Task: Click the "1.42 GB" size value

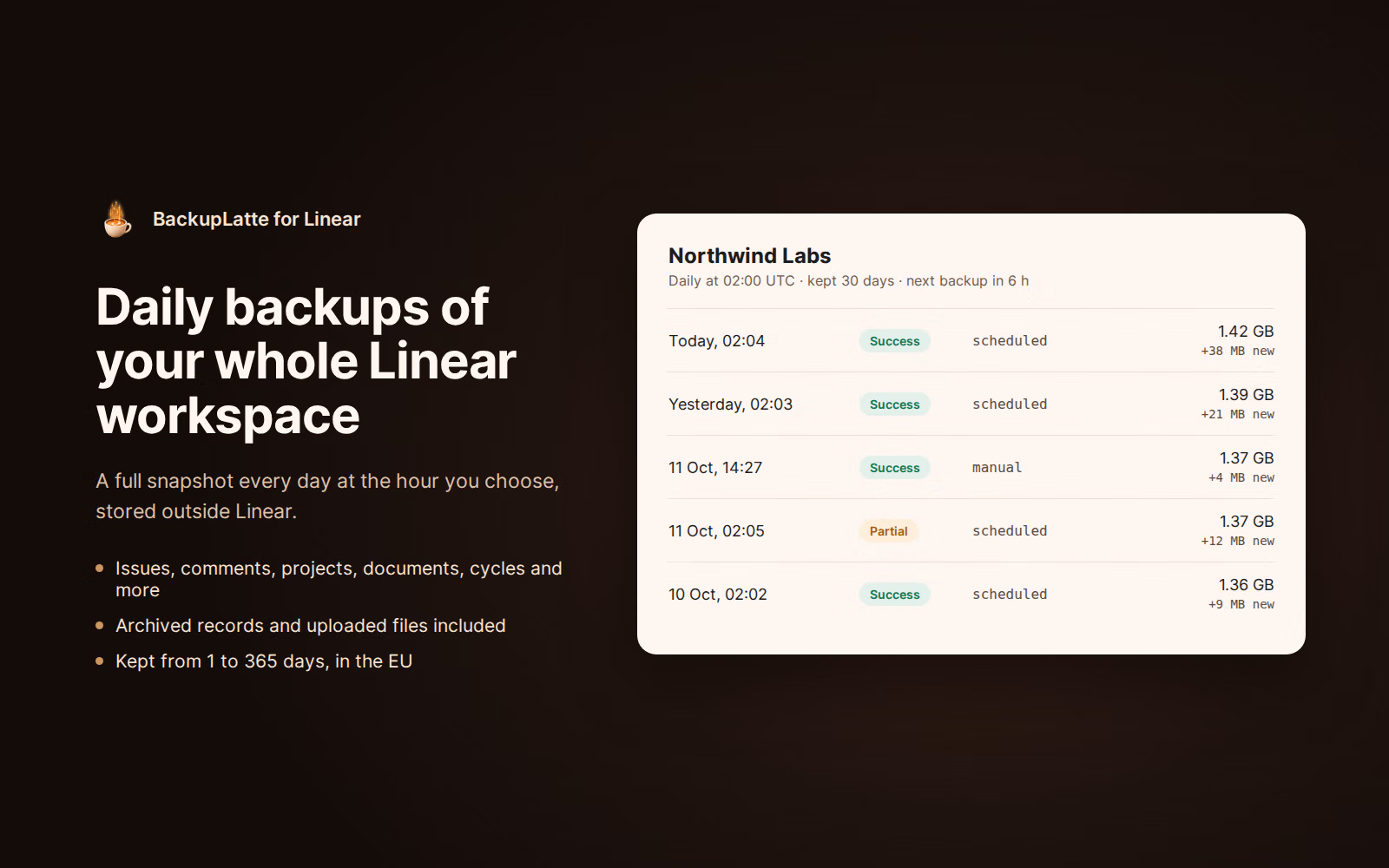Action: [1246, 332]
